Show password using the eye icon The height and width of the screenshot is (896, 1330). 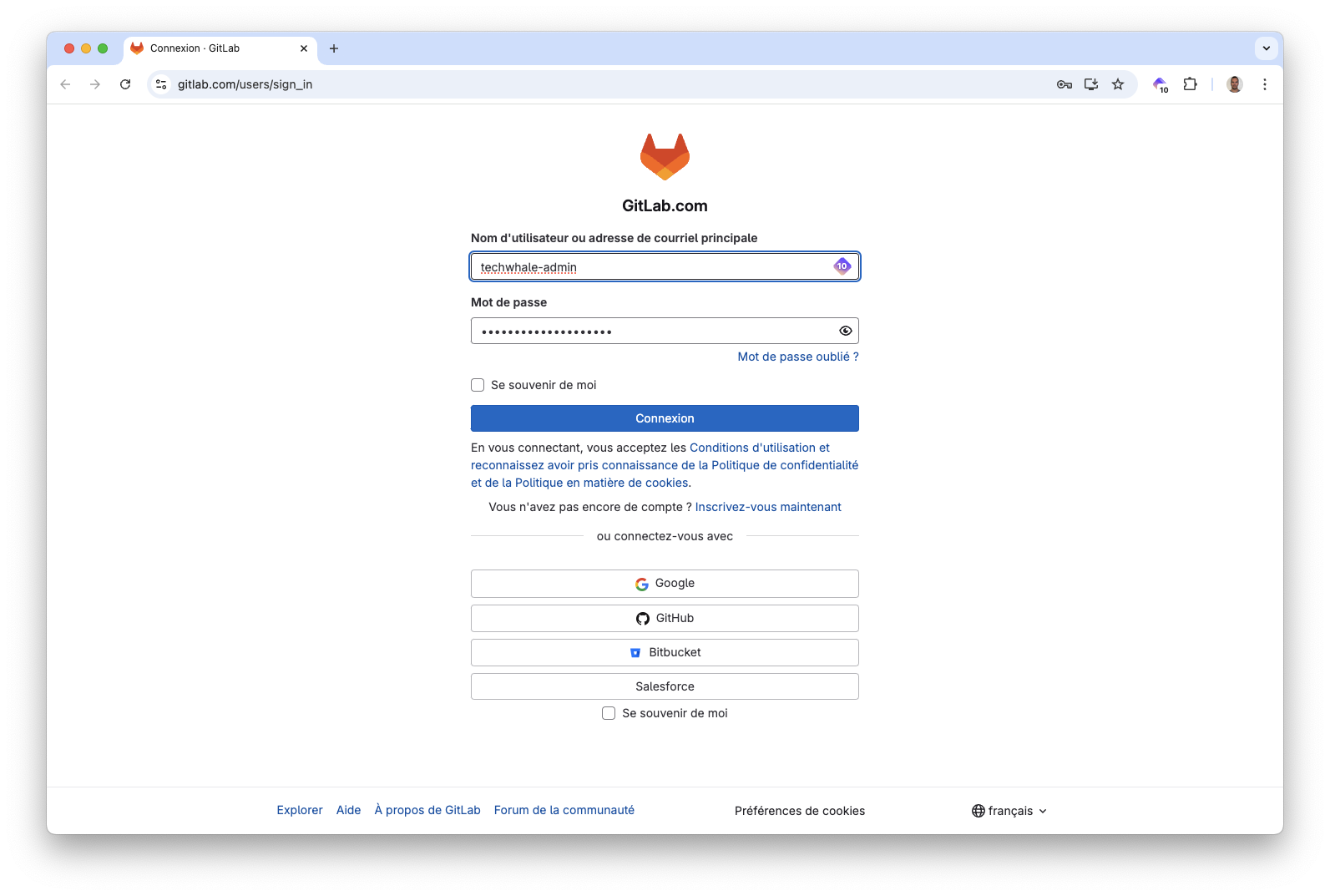[x=845, y=331]
